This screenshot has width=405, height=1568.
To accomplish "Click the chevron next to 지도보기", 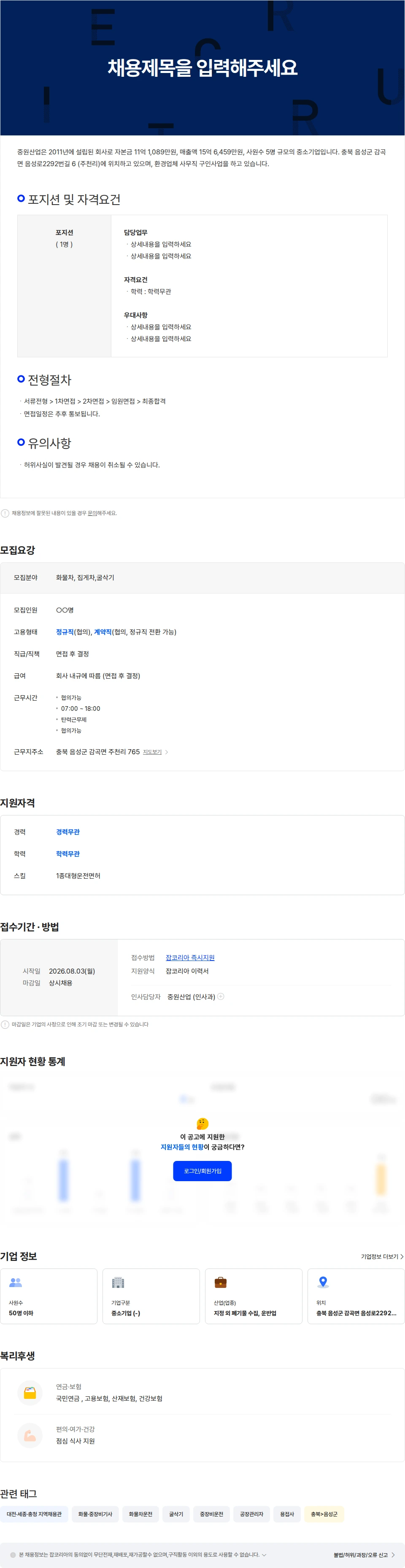I will click(x=167, y=752).
